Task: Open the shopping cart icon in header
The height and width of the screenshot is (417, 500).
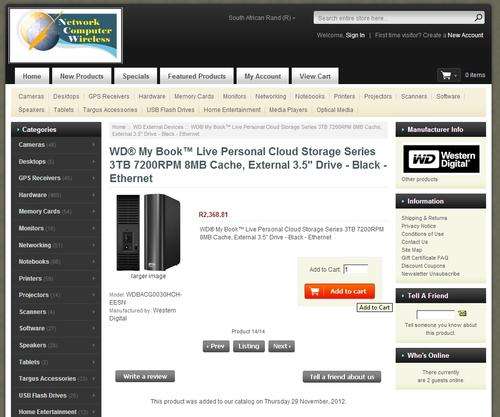Action: (445, 75)
